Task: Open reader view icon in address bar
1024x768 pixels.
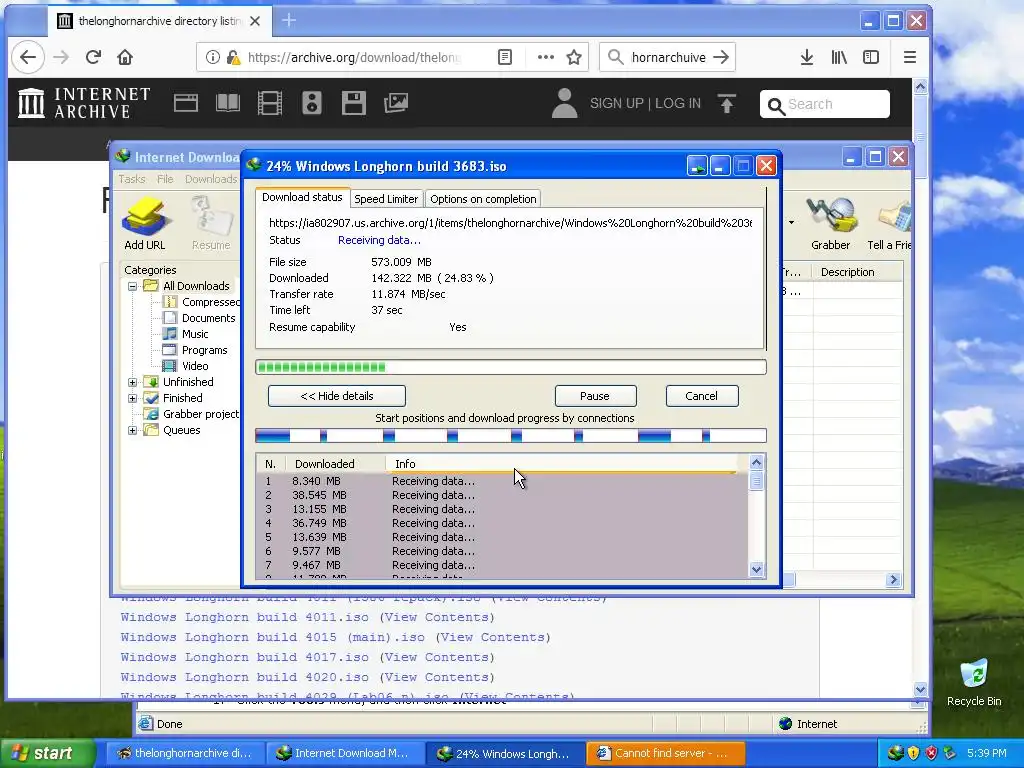Action: tap(505, 57)
